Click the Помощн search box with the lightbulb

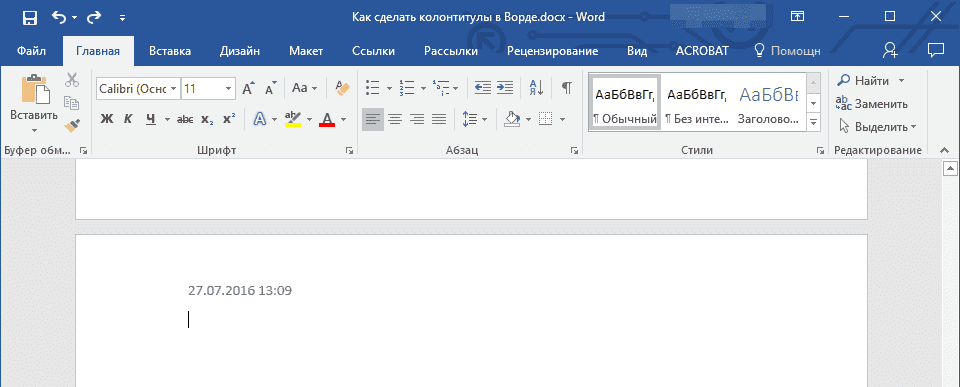[787, 51]
